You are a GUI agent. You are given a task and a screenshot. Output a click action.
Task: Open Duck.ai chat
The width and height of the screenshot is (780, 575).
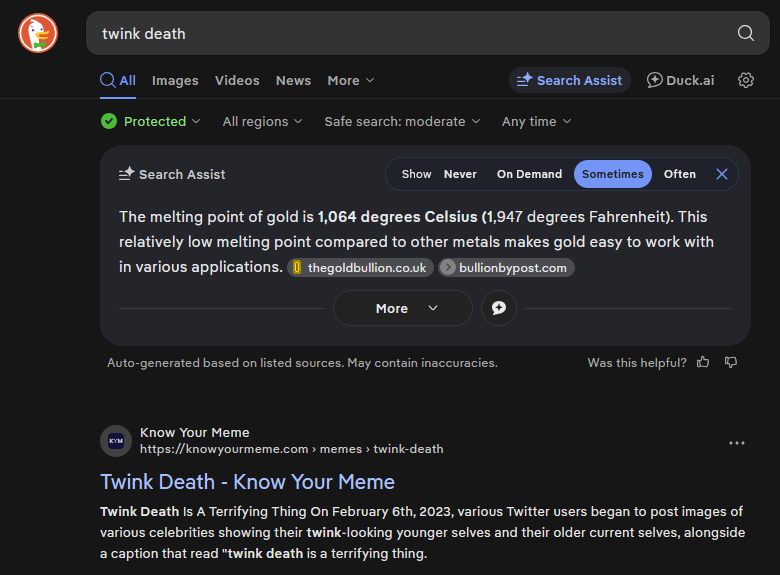(x=680, y=80)
